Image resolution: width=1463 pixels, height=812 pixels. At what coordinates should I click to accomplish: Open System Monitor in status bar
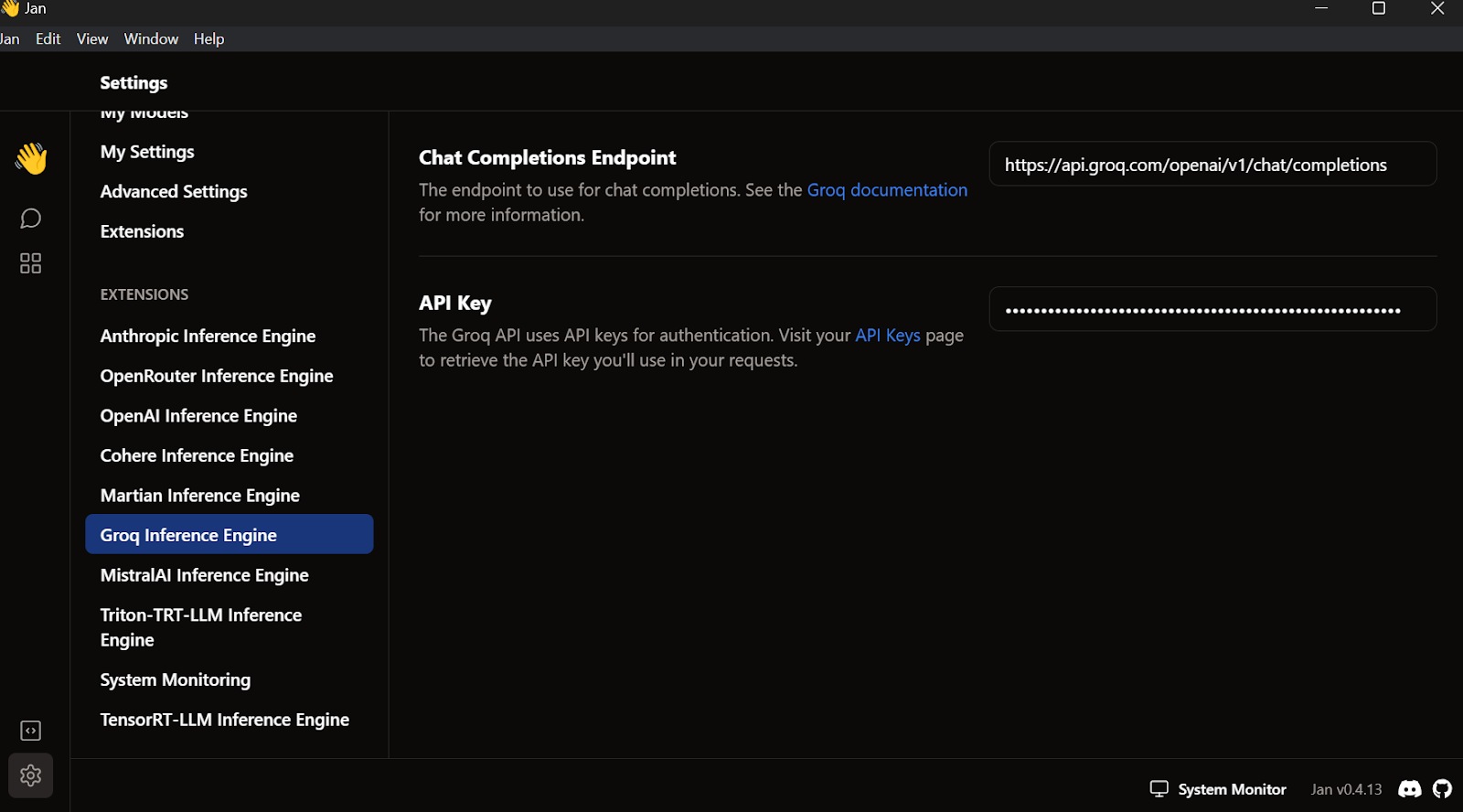coord(1218,789)
